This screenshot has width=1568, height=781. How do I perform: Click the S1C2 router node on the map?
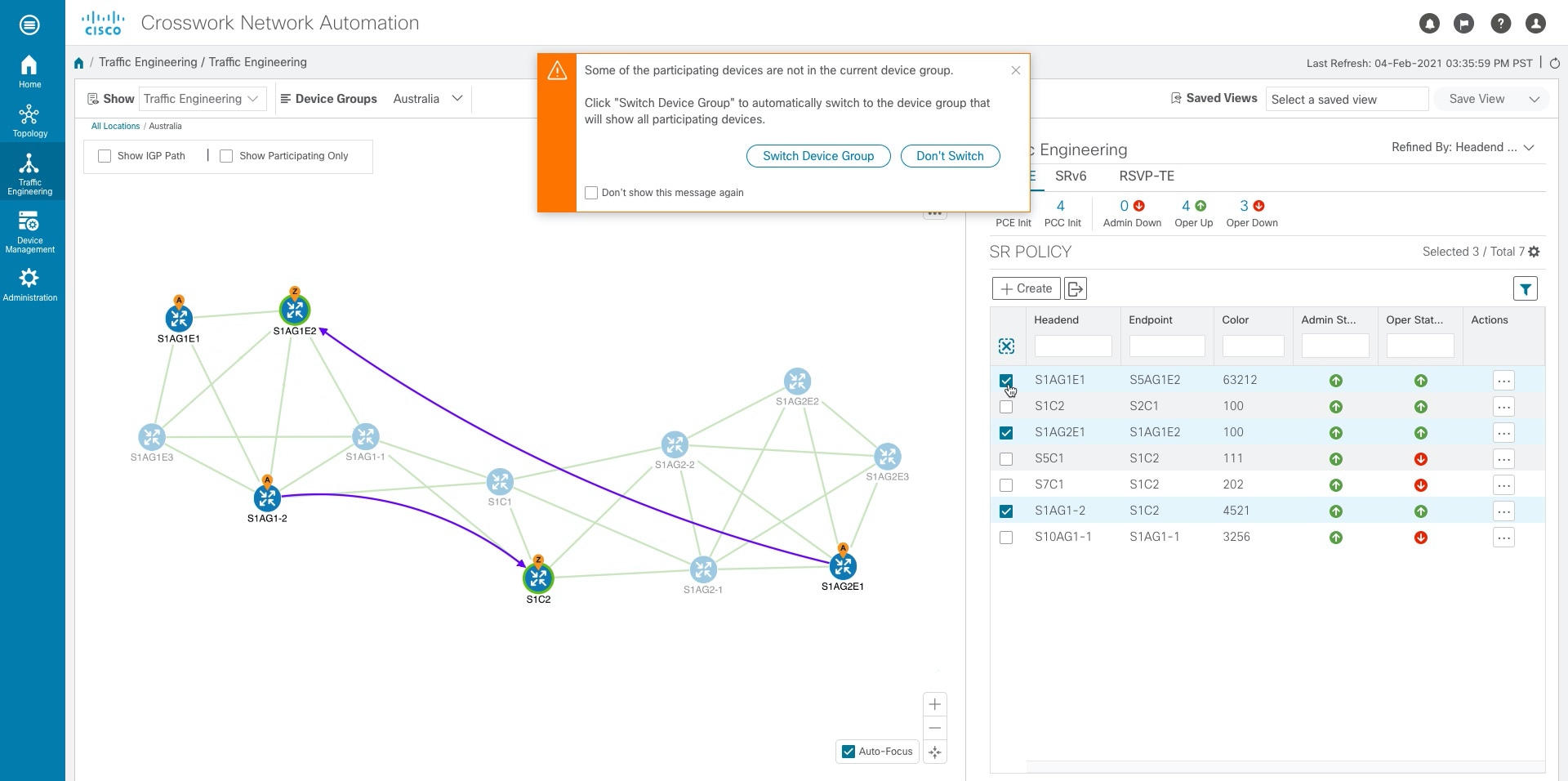pos(538,578)
